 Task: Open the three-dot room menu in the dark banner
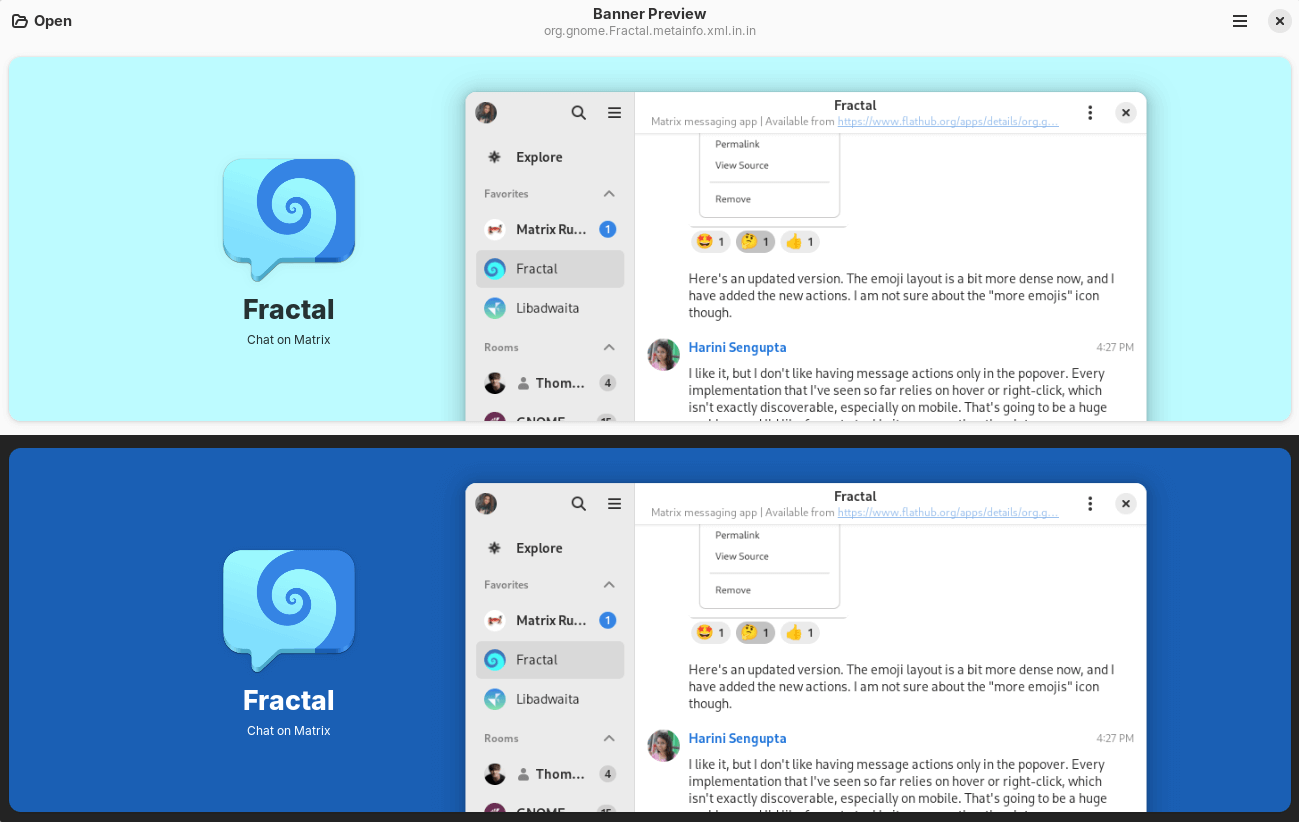click(1091, 504)
